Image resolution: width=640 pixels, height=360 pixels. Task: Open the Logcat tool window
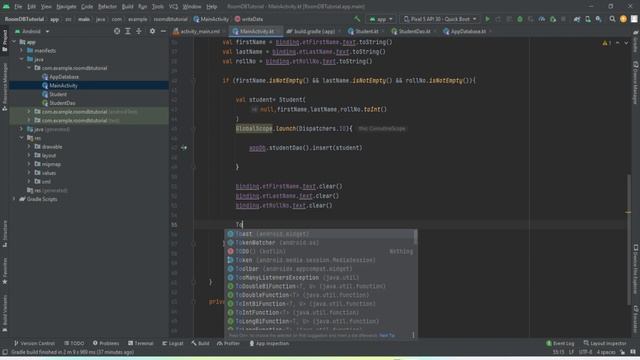tap(173, 343)
